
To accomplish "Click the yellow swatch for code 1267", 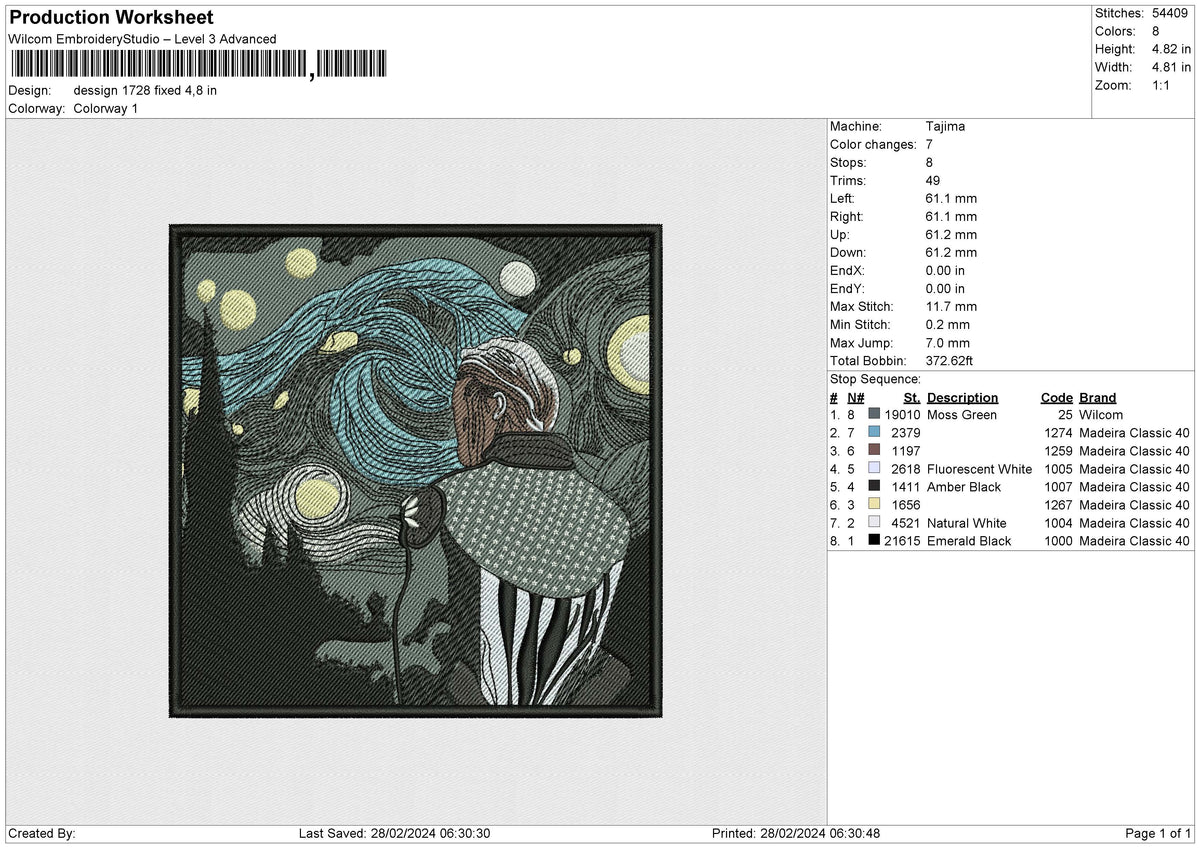I will point(874,505).
